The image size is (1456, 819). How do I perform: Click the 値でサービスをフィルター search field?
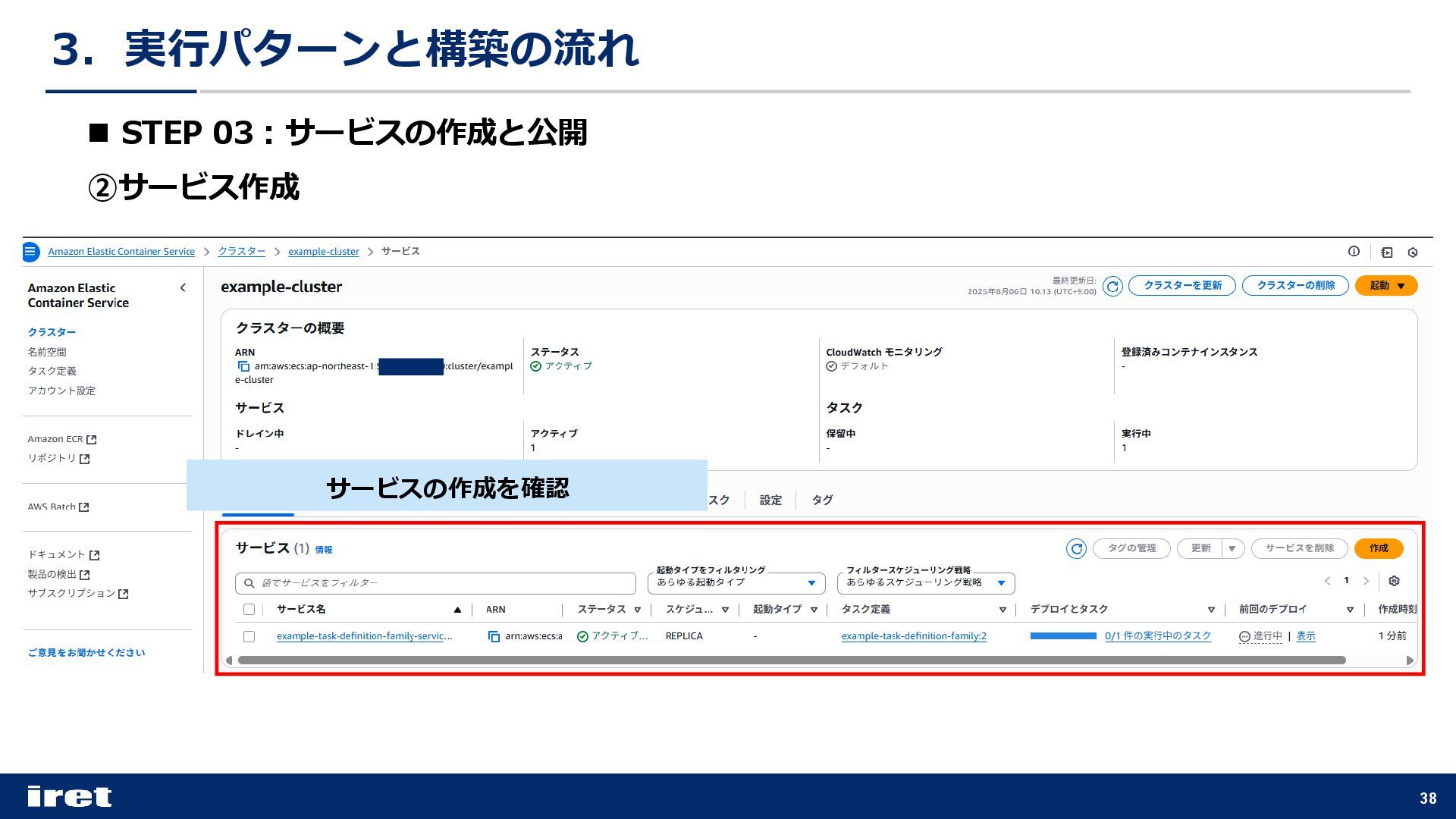(435, 583)
